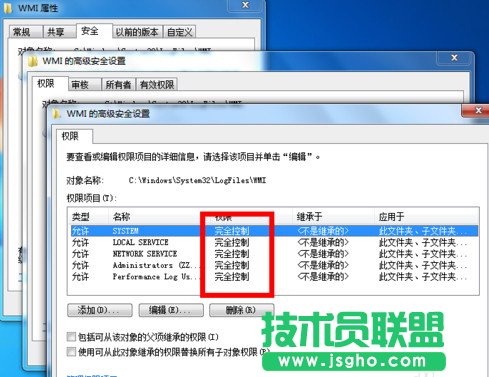Close the WMI 属性 window

[x=246, y=5]
